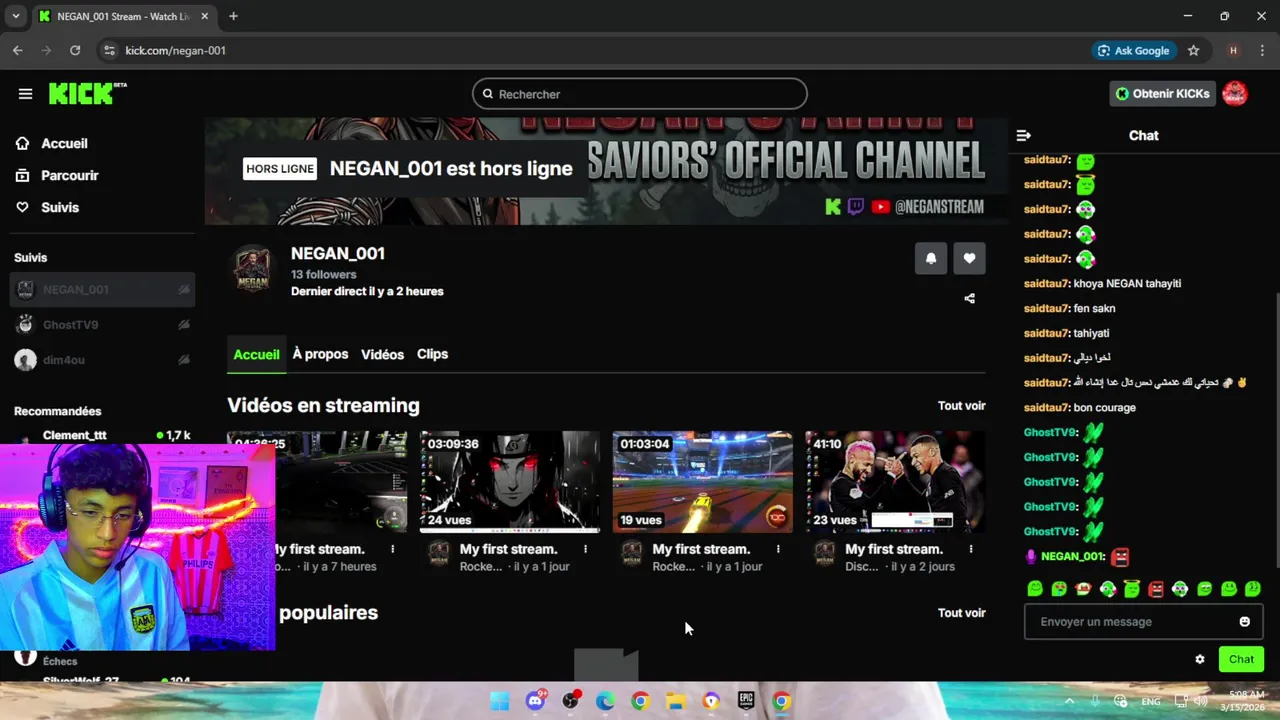Play the 41:10 video thumbnail
The image size is (1280, 720).
[895, 482]
